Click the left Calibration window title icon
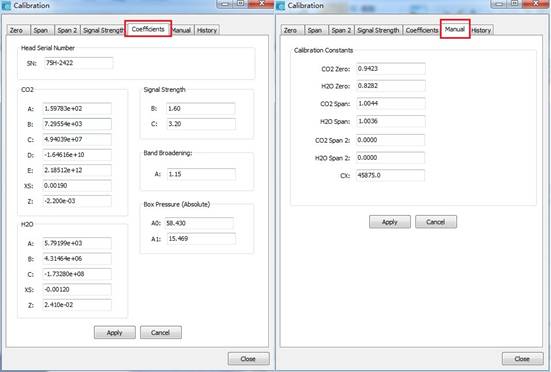Viewport: 551px width, 372px height. (x=6, y=6)
